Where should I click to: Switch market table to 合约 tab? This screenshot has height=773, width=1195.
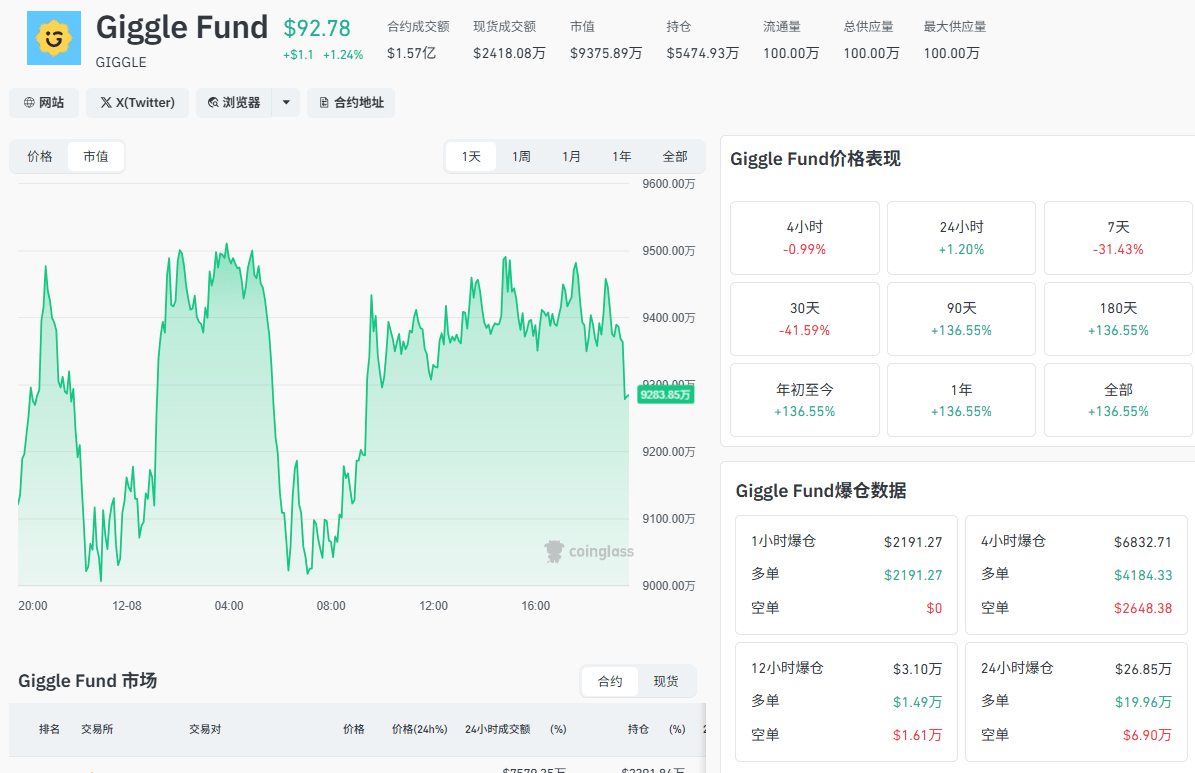(610, 682)
